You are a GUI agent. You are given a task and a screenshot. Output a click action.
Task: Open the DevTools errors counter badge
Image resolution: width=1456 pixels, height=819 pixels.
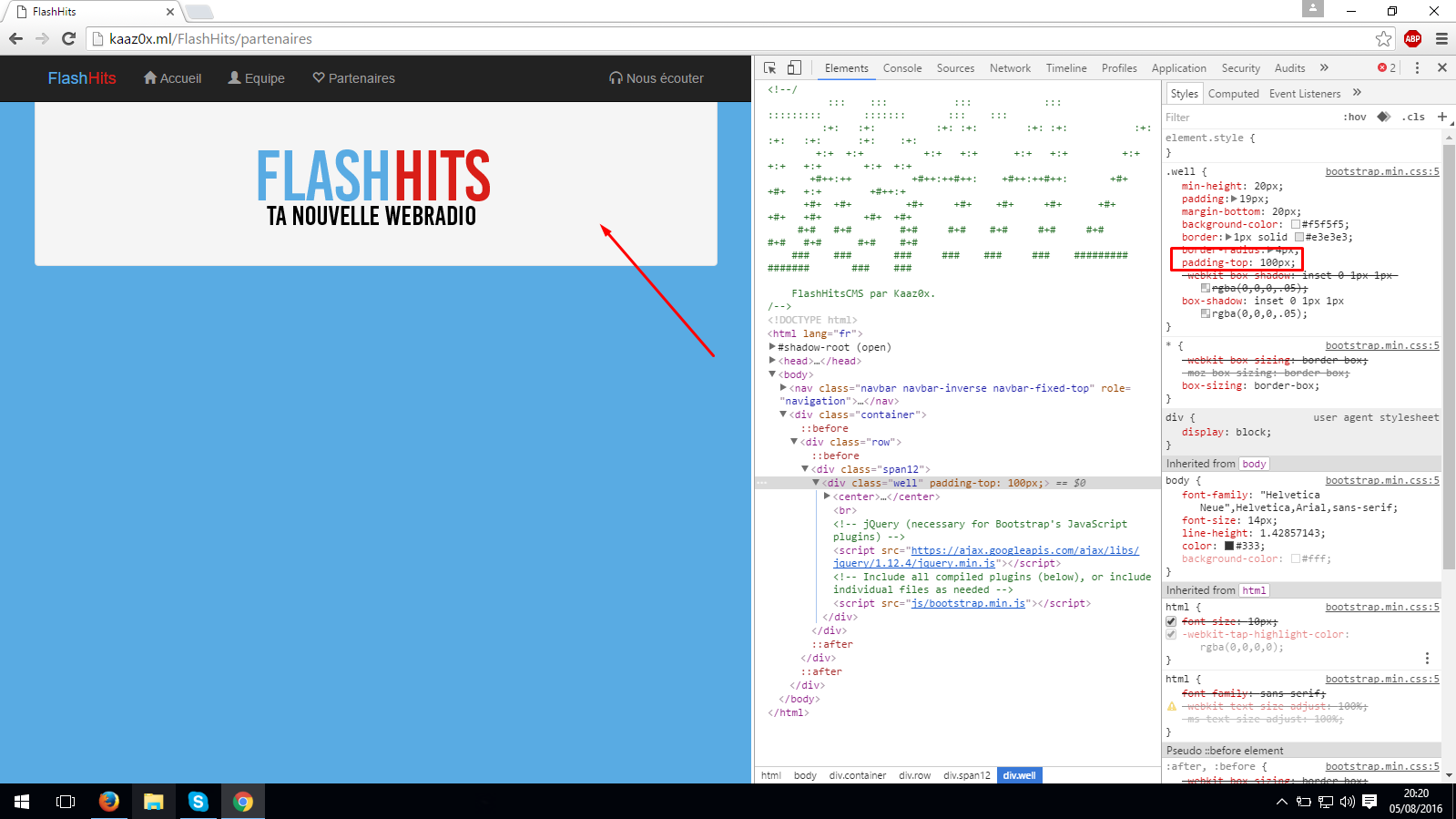tap(1387, 68)
